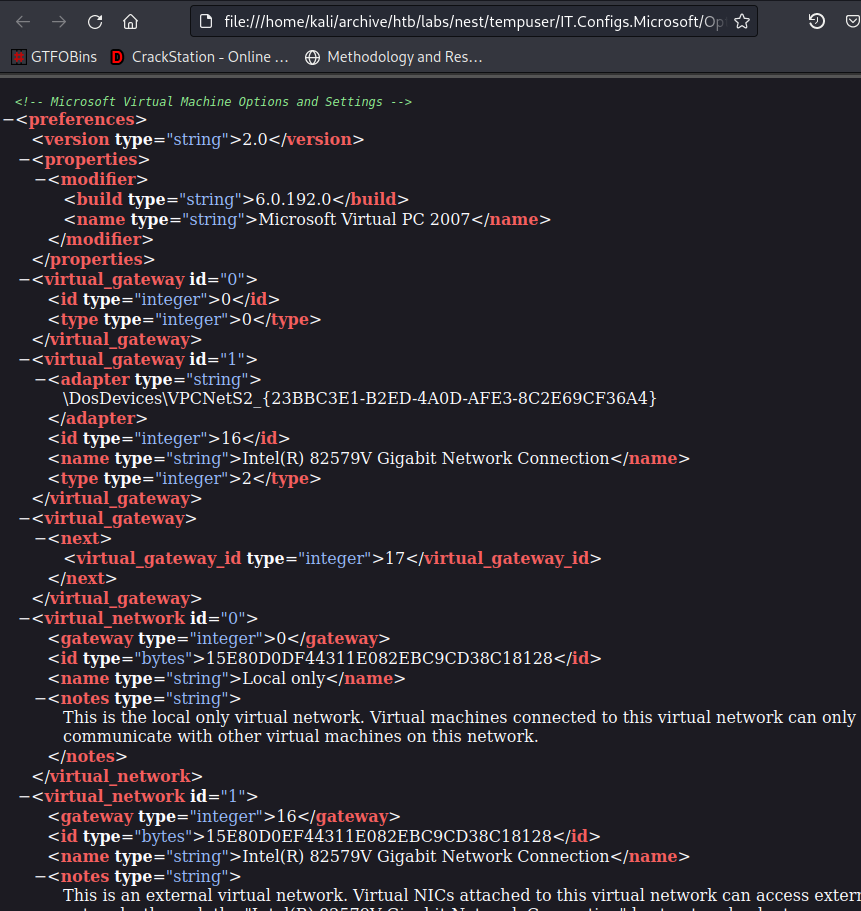
Task: Click the page document icon in address bar
Action: [206, 22]
